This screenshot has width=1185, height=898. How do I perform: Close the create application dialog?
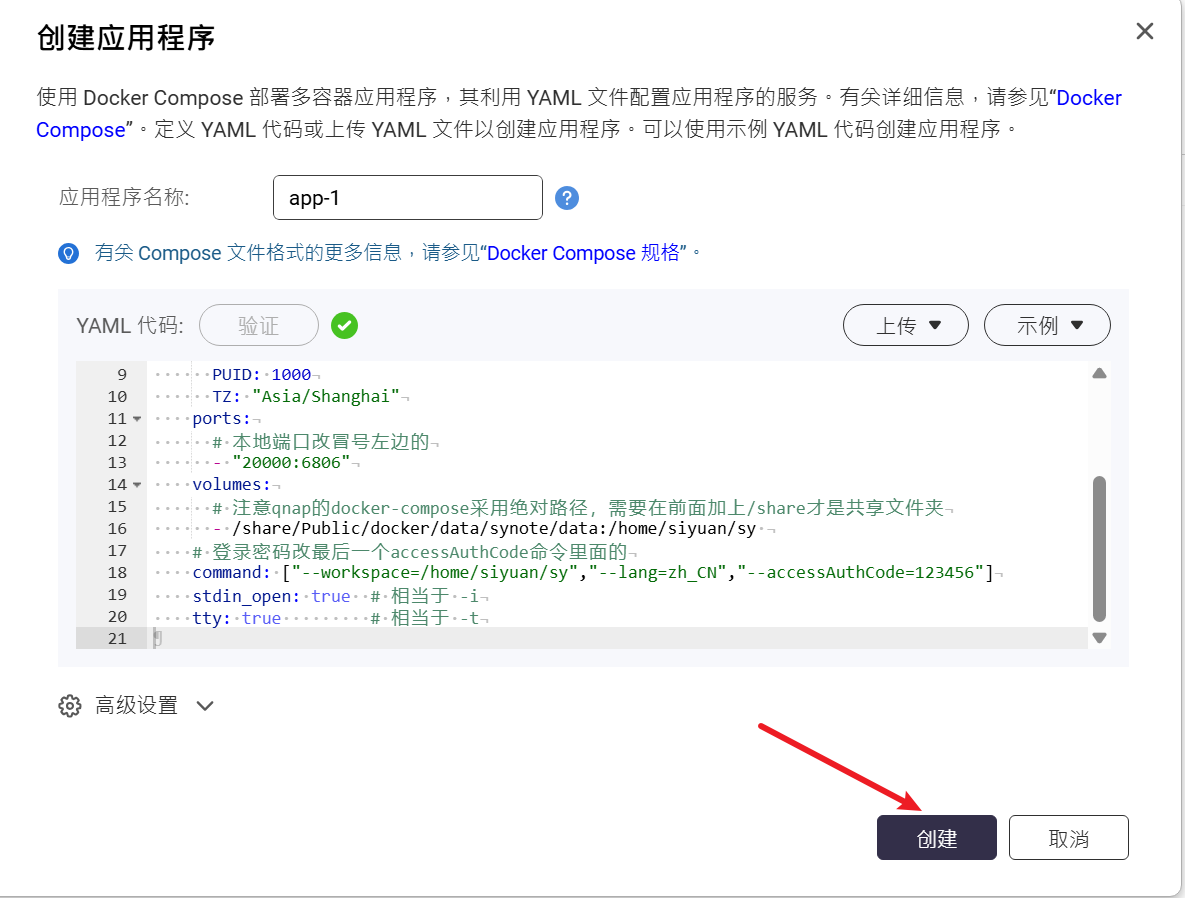[1145, 32]
